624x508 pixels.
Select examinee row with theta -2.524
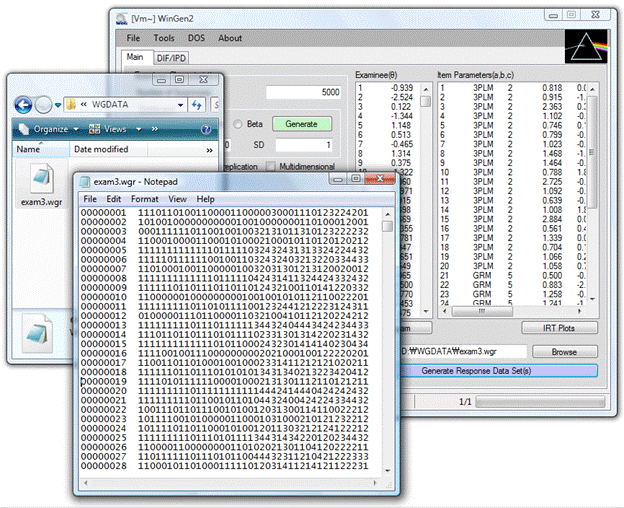click(387, 97)
